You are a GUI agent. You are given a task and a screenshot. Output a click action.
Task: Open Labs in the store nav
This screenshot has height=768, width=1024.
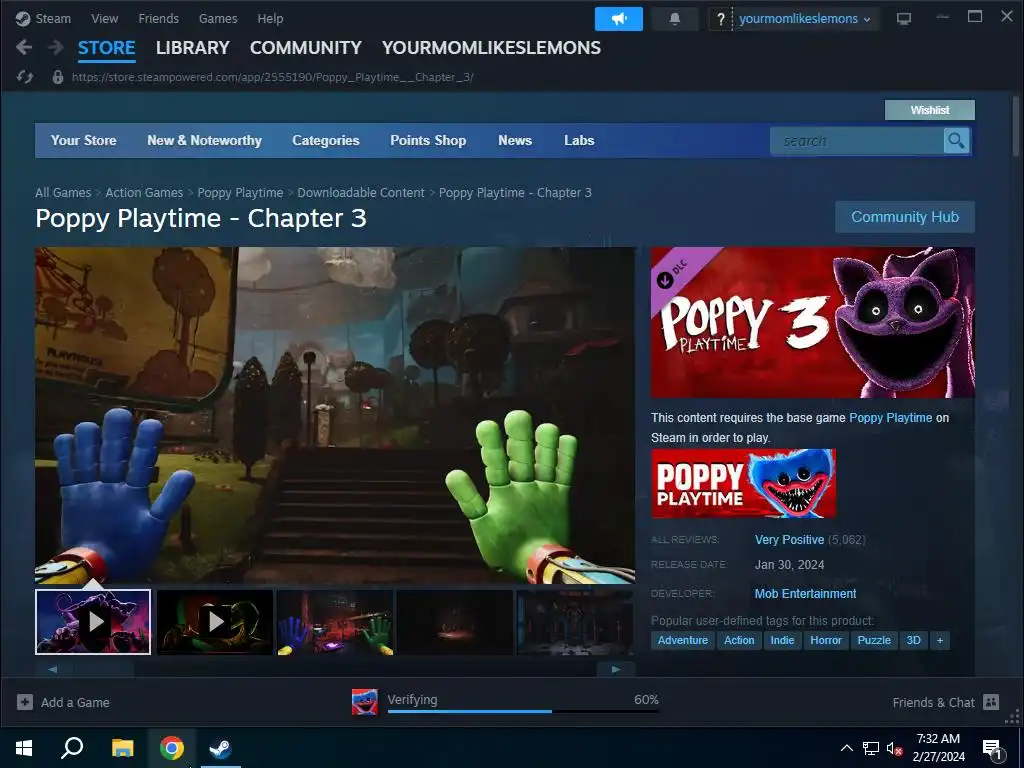pyautogui.click(x=579, y=140)
